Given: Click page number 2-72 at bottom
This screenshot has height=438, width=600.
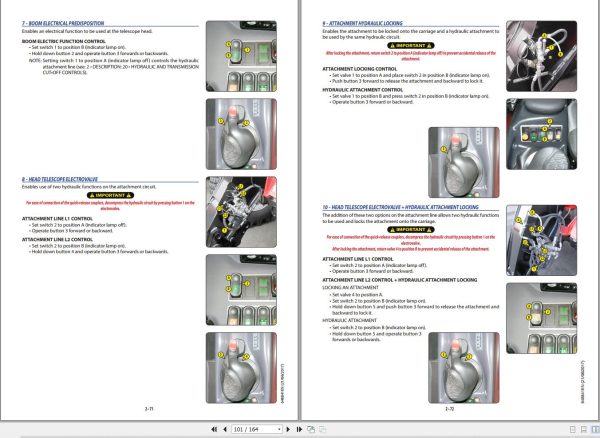Looking at the screenshot, I should (449, 409).
